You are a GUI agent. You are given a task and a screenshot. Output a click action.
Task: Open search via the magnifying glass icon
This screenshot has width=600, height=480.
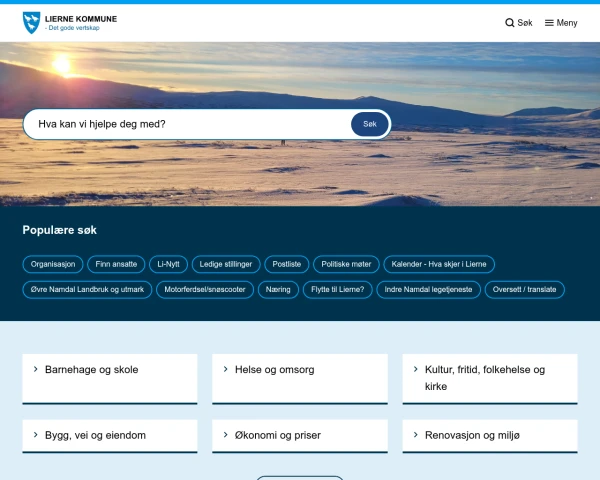[x=510, y=23]
